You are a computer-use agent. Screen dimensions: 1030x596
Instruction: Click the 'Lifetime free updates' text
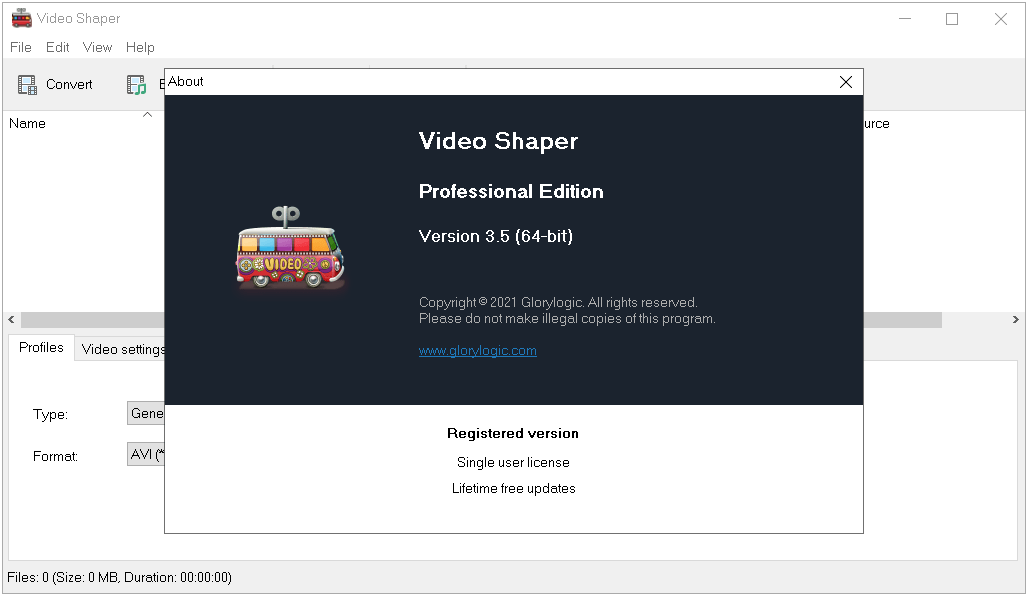pyautogui.click(x=514, y=489)
